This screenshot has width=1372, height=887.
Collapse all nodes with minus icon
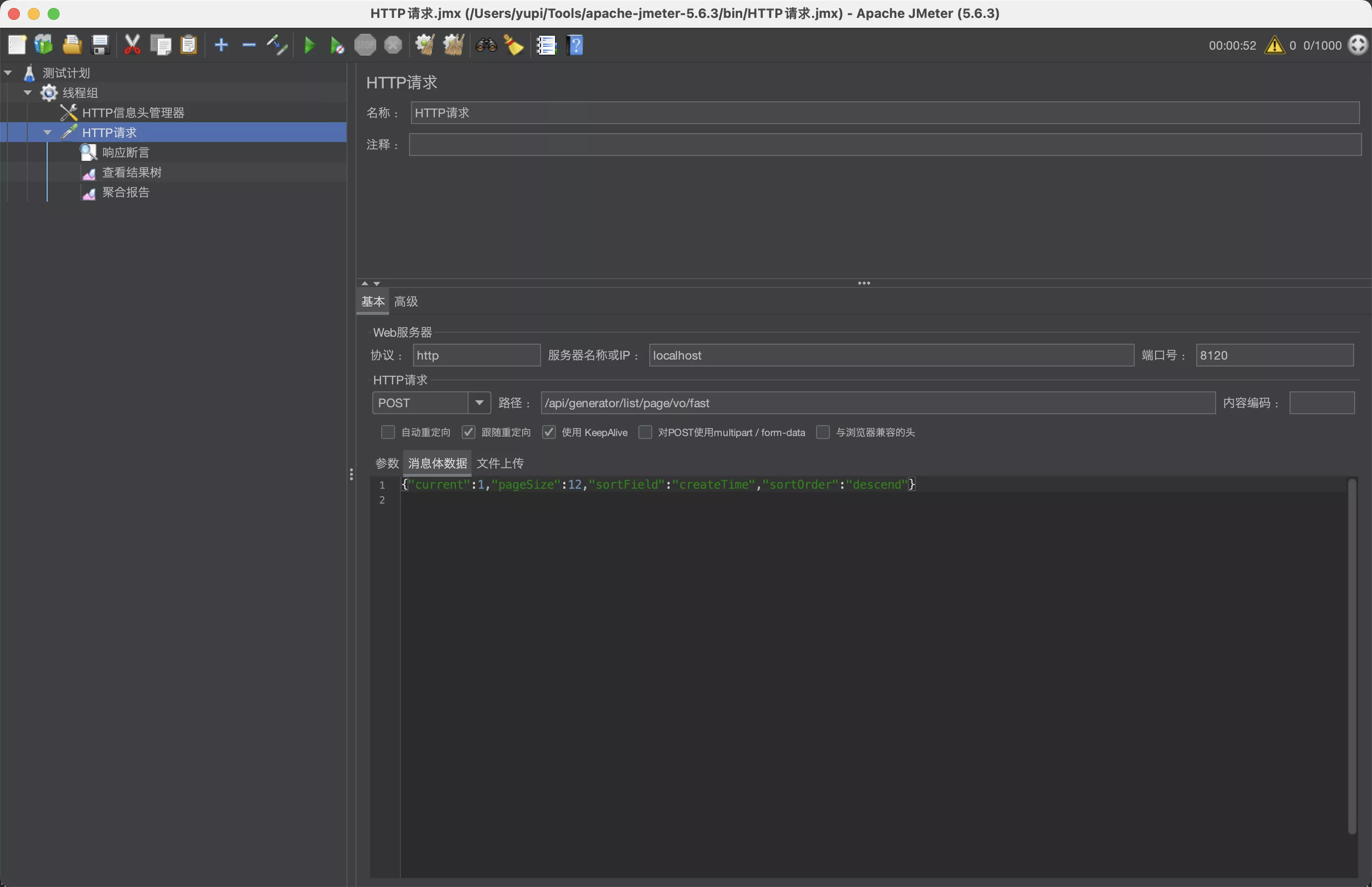click(249, 44)
